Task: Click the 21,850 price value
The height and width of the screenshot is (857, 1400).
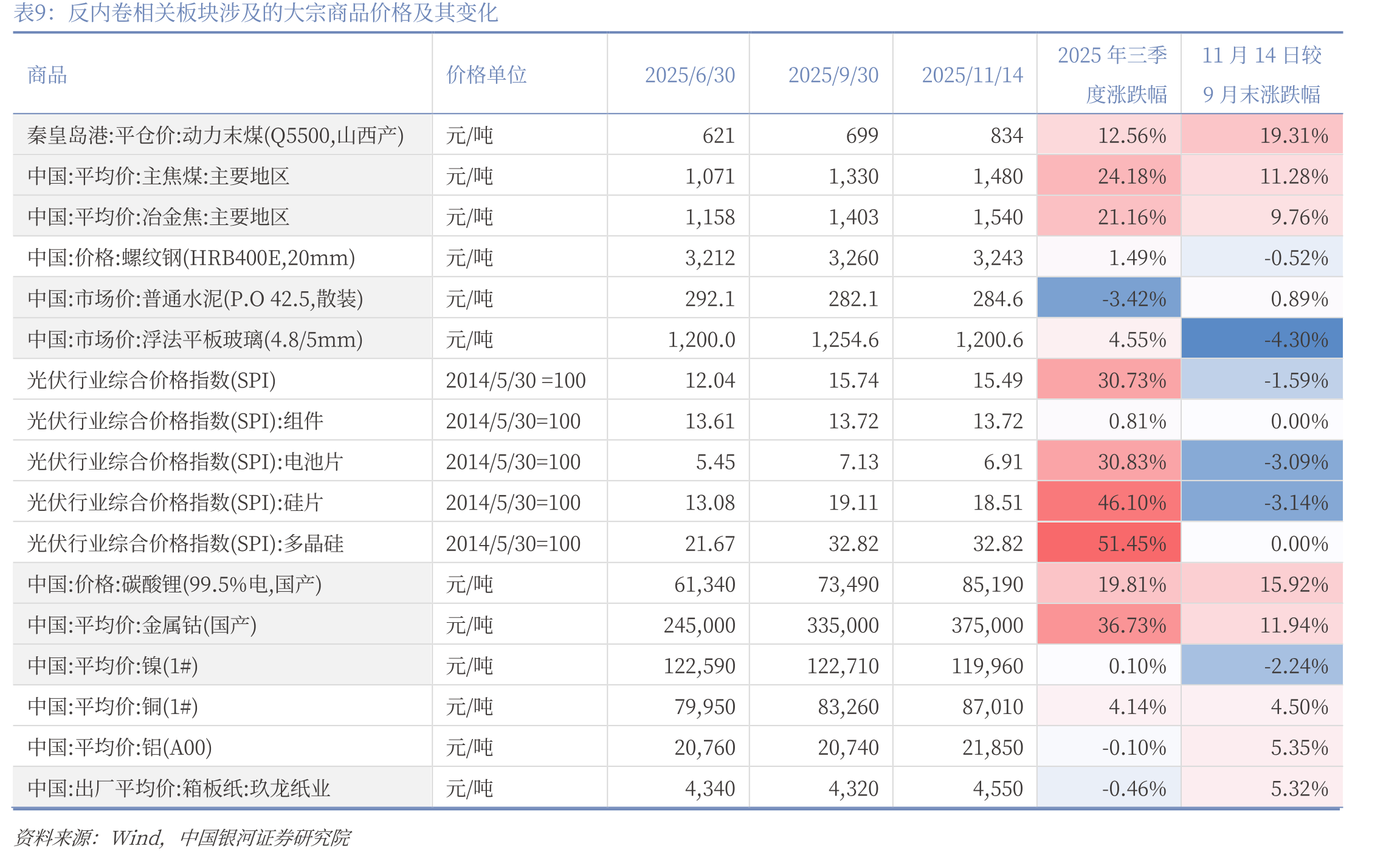Action: coord(993,747)
